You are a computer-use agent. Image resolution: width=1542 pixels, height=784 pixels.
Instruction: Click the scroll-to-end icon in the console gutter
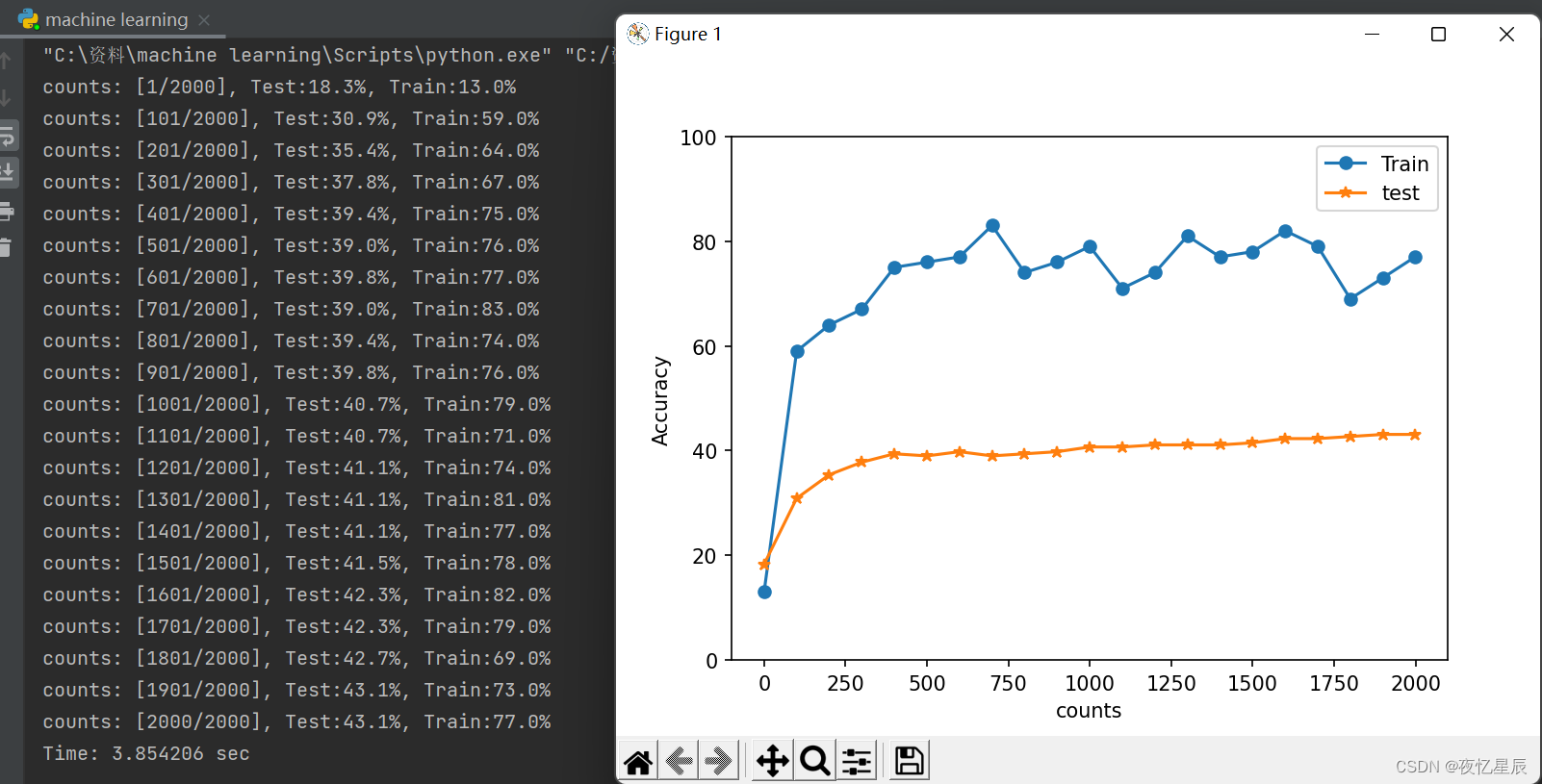coord(7,172)
